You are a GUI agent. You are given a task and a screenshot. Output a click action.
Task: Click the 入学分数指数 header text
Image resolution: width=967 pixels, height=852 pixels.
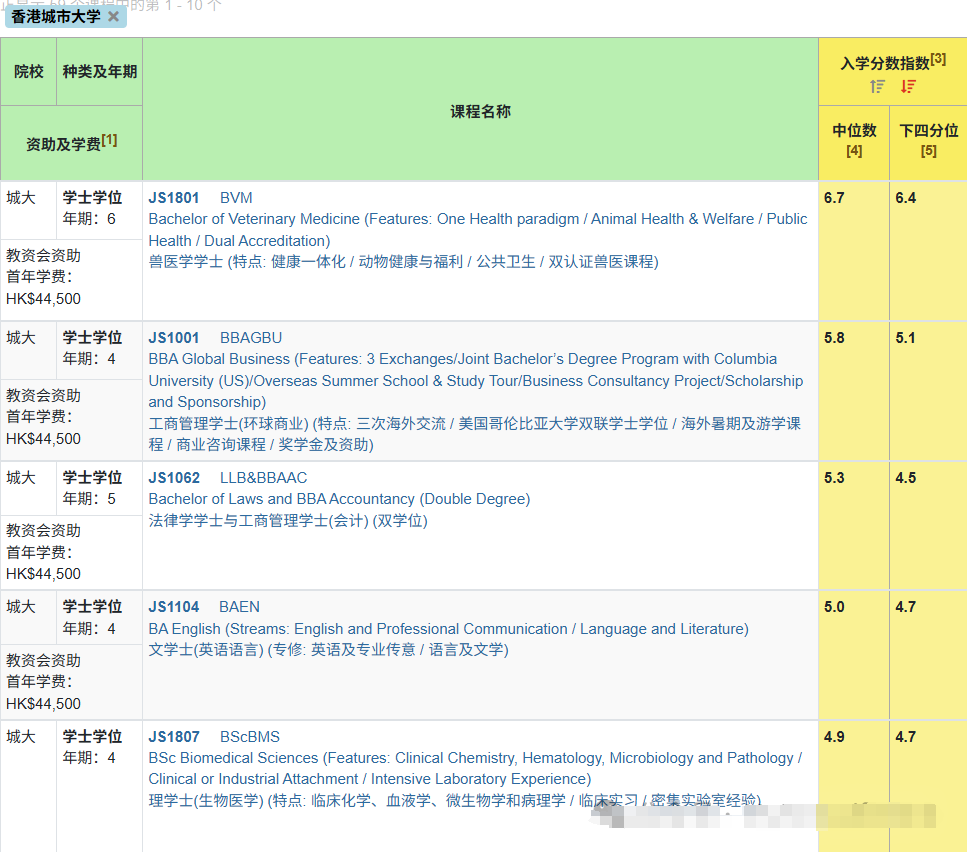[x=885, y=63]
